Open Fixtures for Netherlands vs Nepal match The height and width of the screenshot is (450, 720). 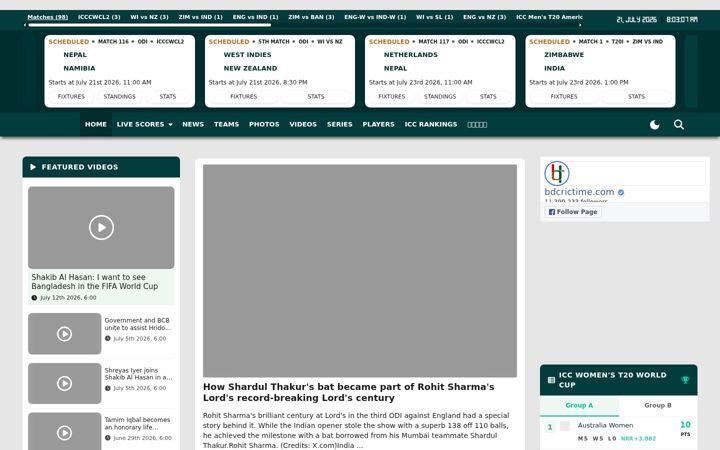click(392, 96)
